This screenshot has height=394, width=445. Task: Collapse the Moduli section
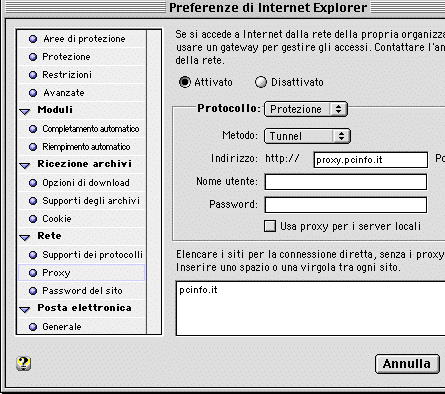(x=25, y=111)
